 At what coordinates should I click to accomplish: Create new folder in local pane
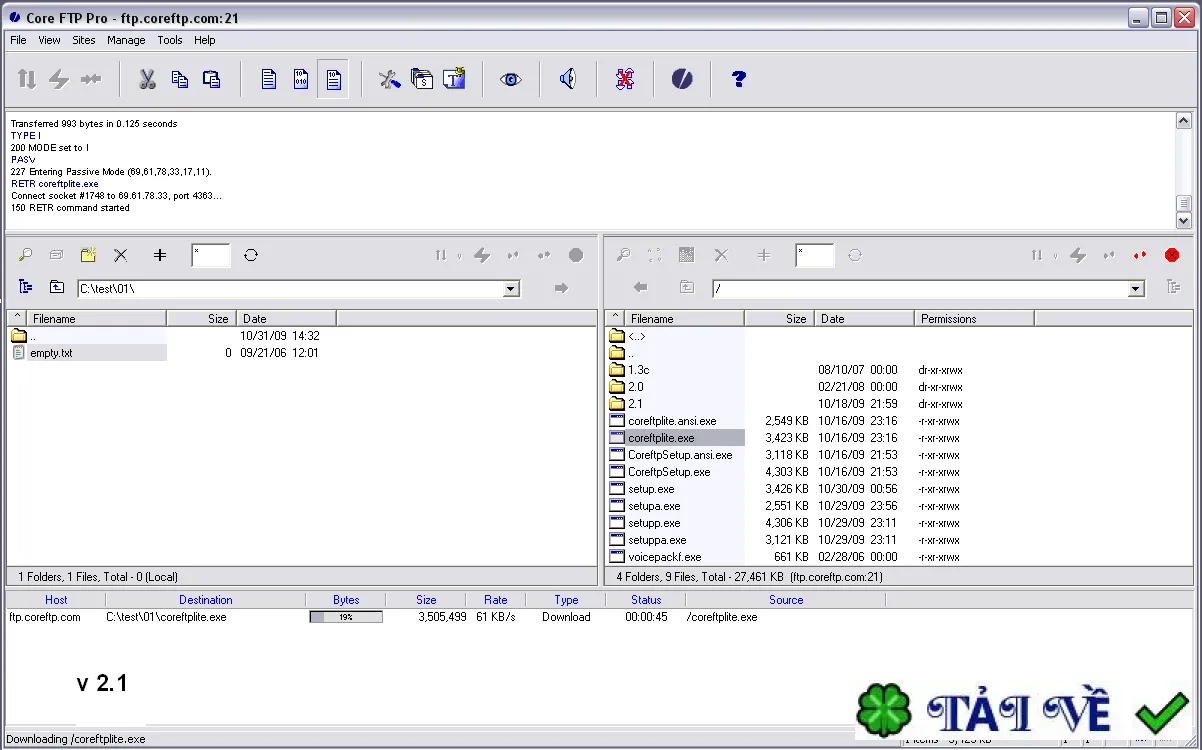88,256
